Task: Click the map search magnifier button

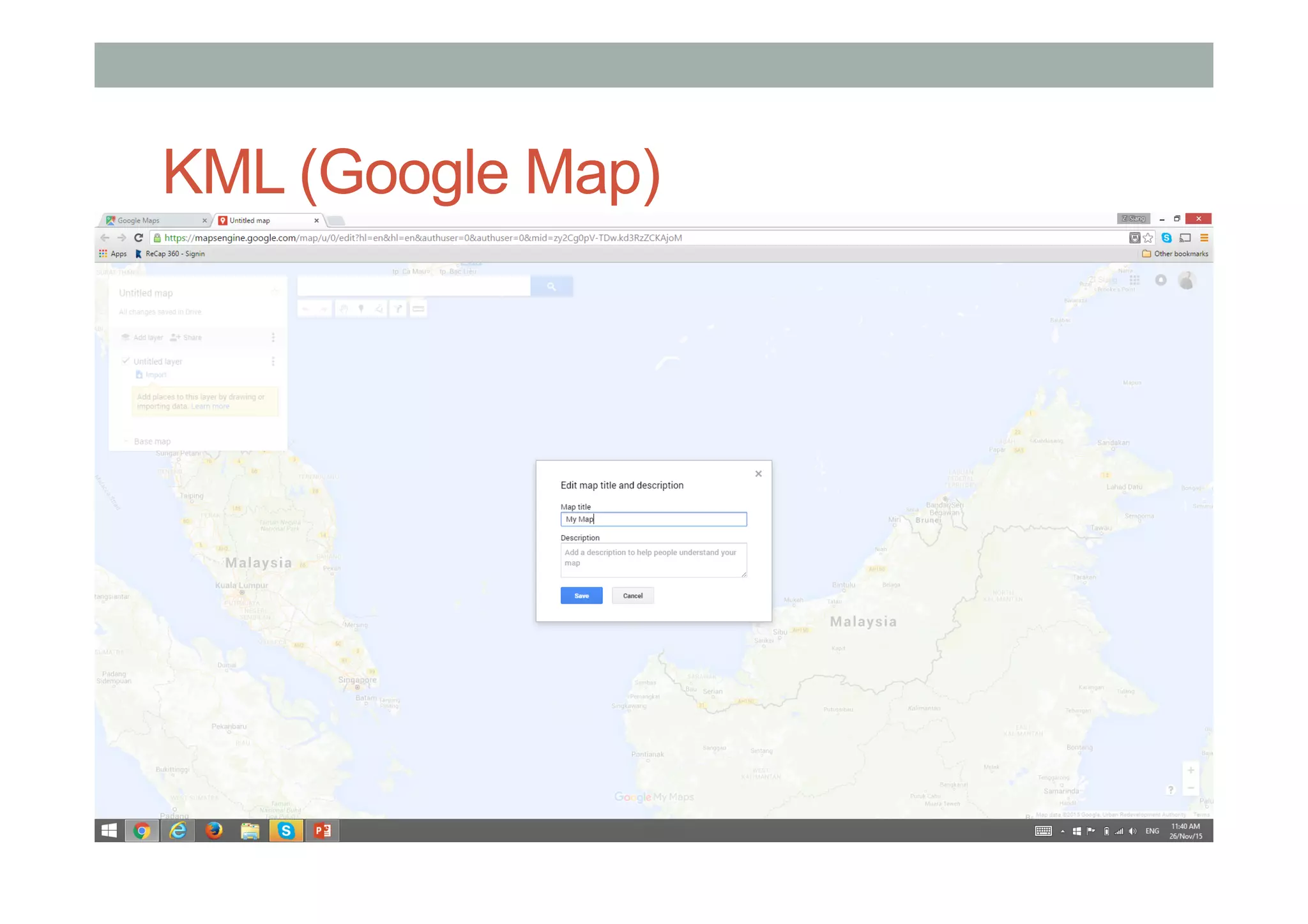Action: [x=551, y=287]
